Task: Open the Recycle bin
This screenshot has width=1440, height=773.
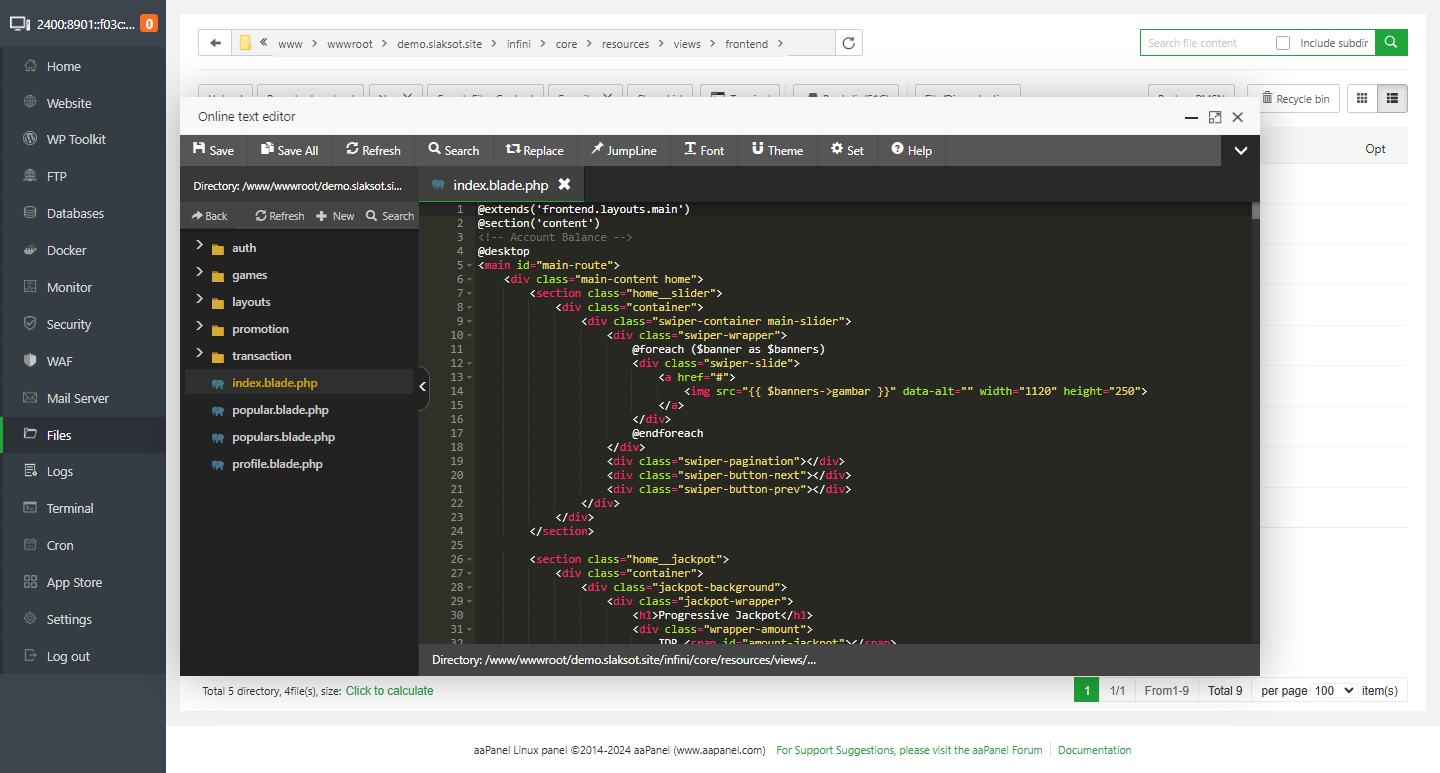Action: 1294,98
